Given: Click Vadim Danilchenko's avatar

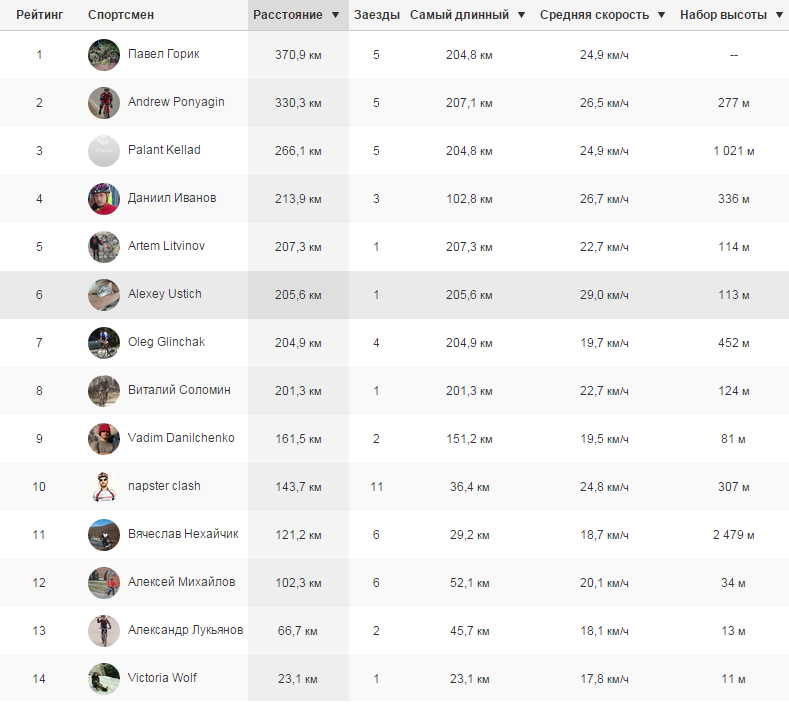Looking at the screenshot, I should click(104, 438).
